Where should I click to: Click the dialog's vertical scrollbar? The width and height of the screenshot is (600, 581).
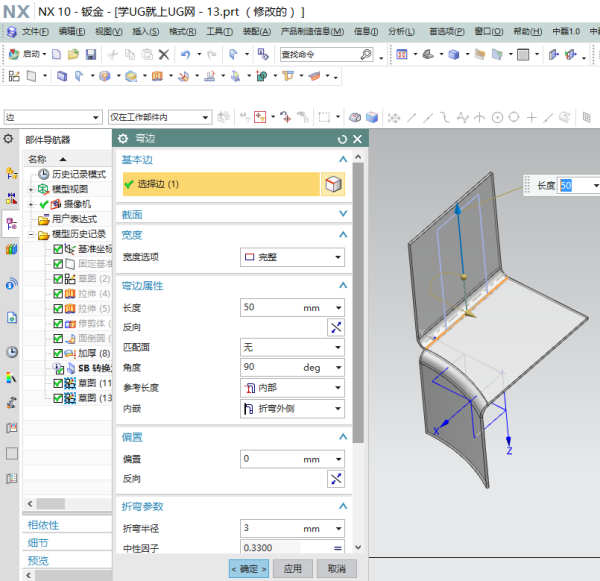point(357,300)
